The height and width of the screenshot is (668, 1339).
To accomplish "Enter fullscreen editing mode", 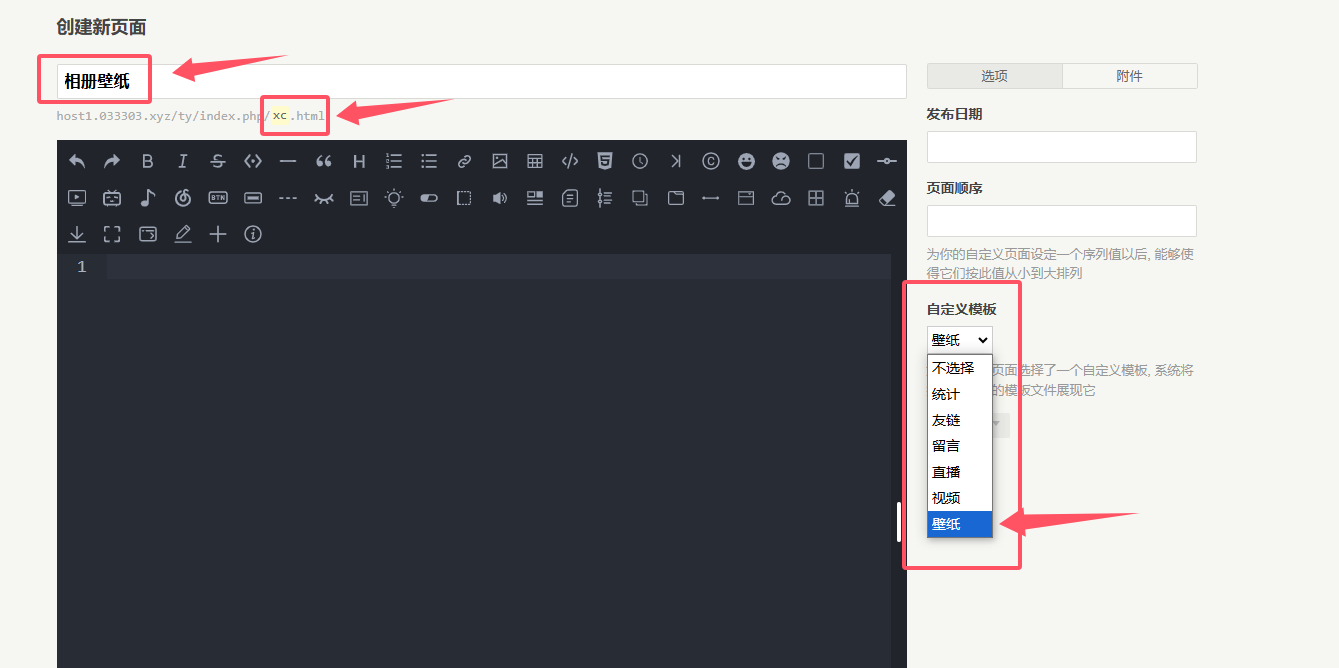I will (x=112, y=234).
